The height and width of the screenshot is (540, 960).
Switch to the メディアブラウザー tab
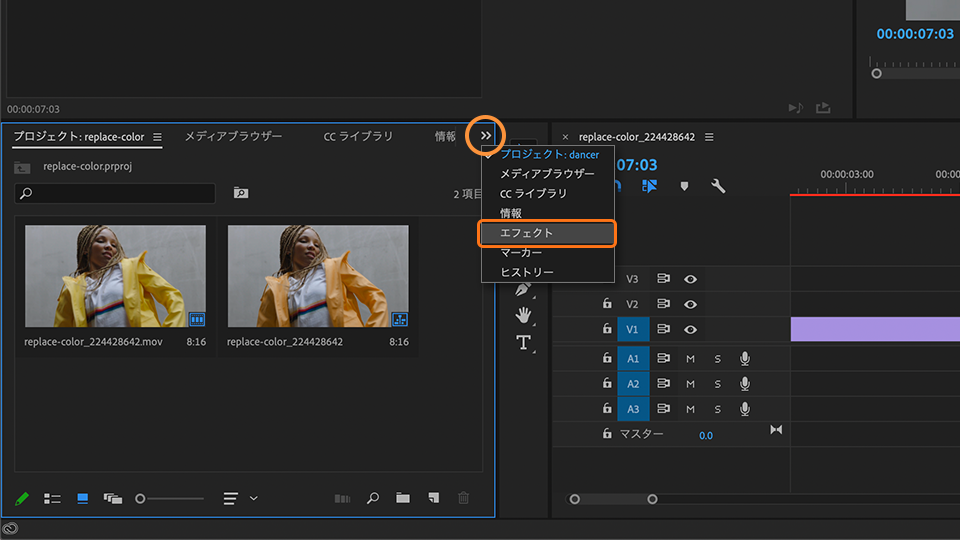(x=233, y=137)
